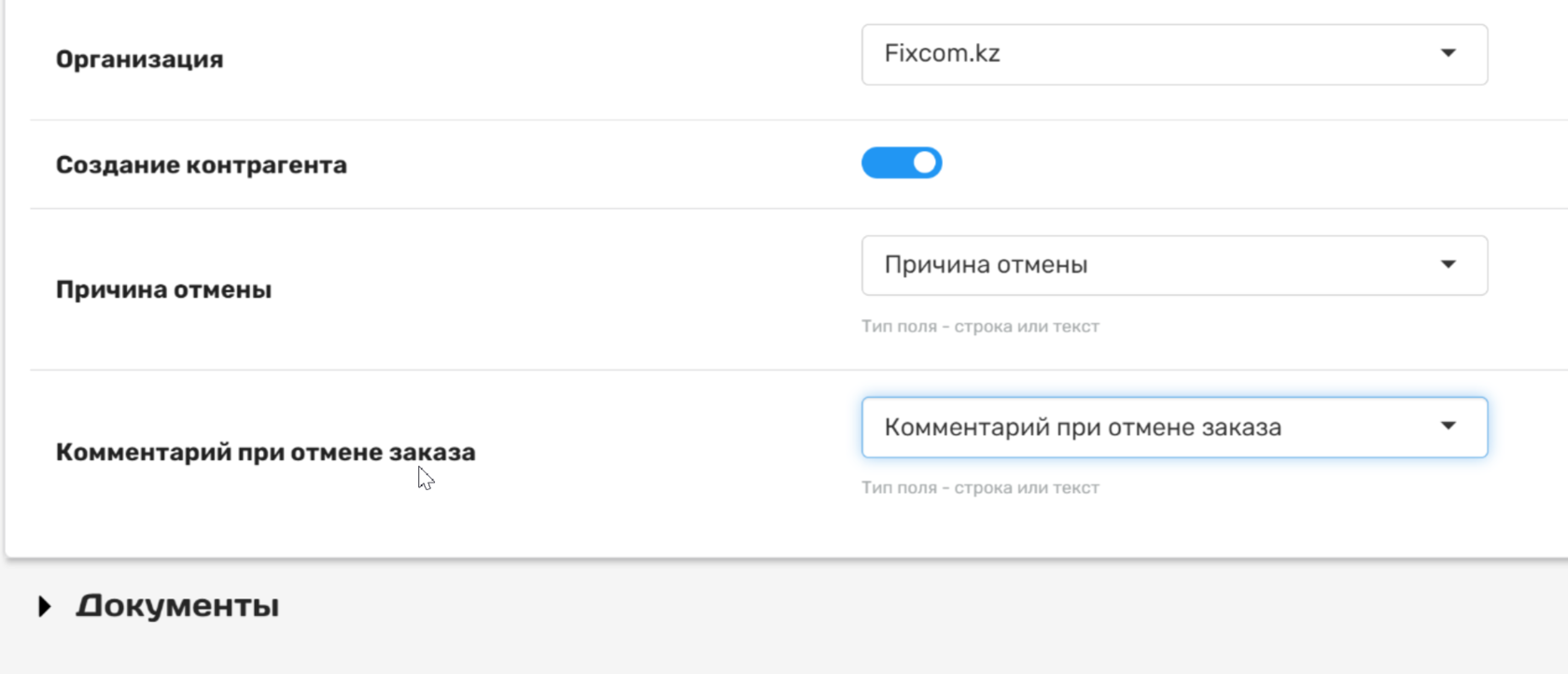This screenshot has width=1568, height=674.
Task: Toggle the Создание контрагента switch off
Action: tap(901, 163)
